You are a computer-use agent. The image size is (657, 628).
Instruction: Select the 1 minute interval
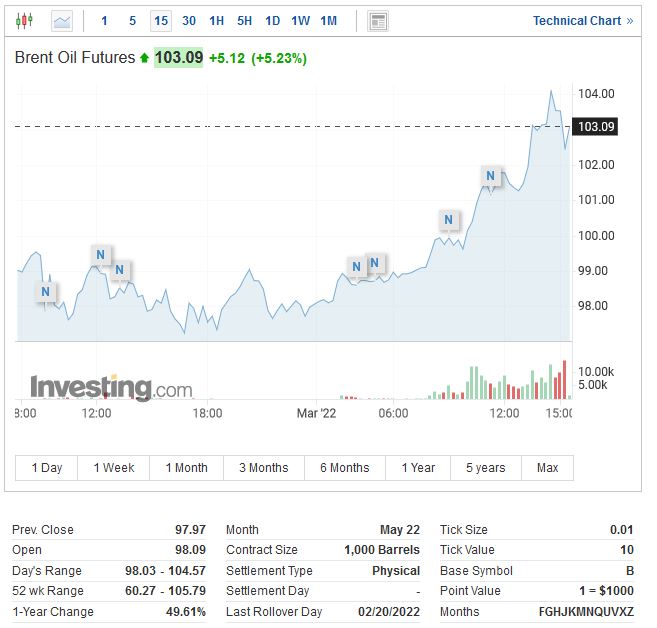[104, 20]
